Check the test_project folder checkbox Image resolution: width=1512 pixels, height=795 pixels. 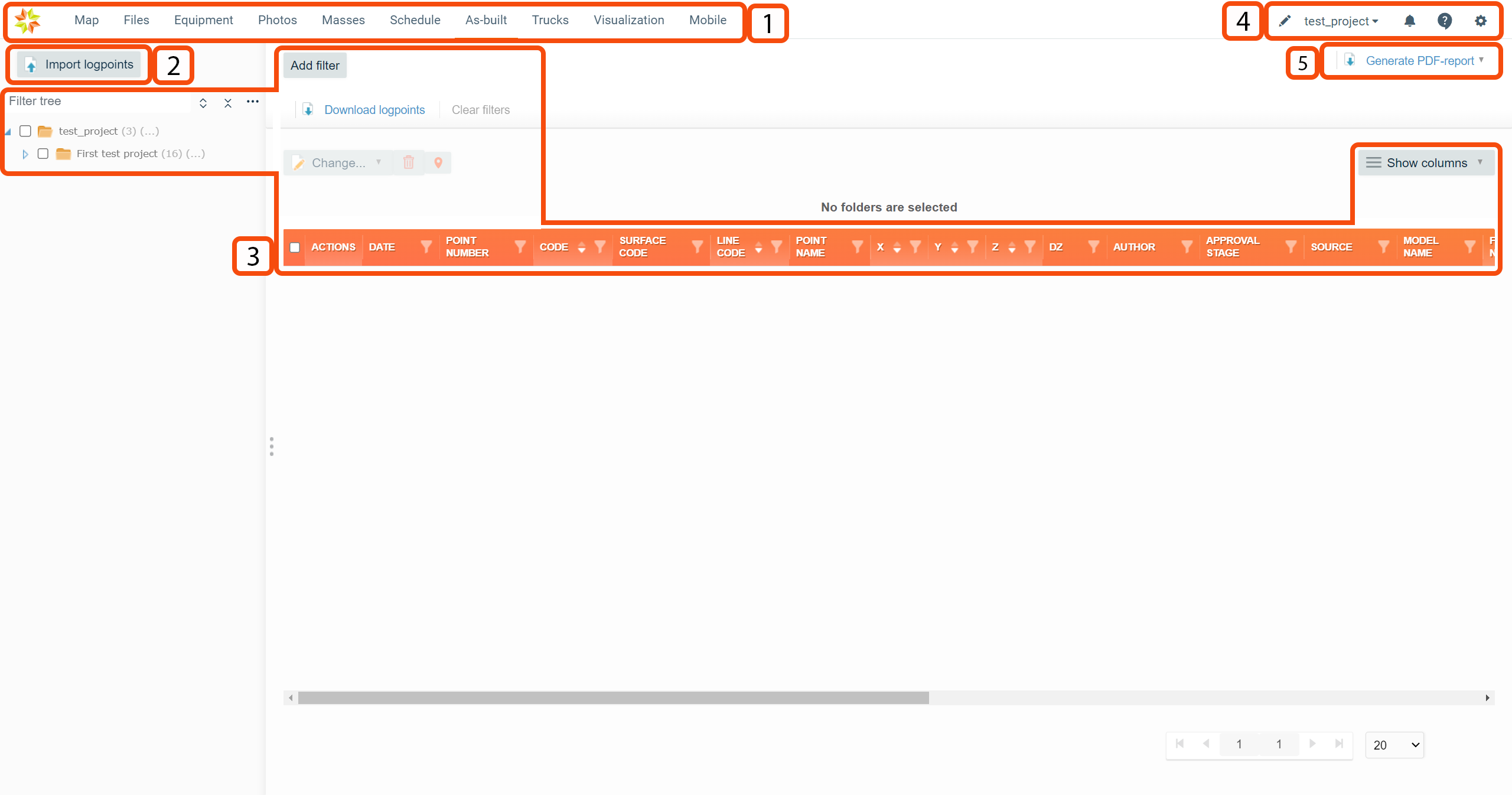25,131
